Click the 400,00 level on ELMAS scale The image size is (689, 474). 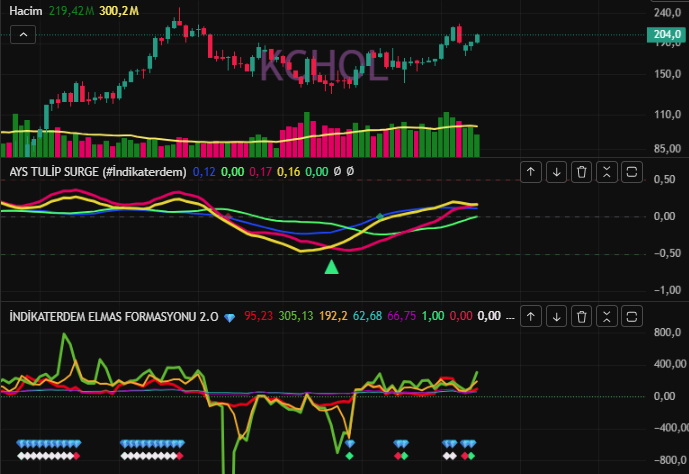click(x=670, y=364)
